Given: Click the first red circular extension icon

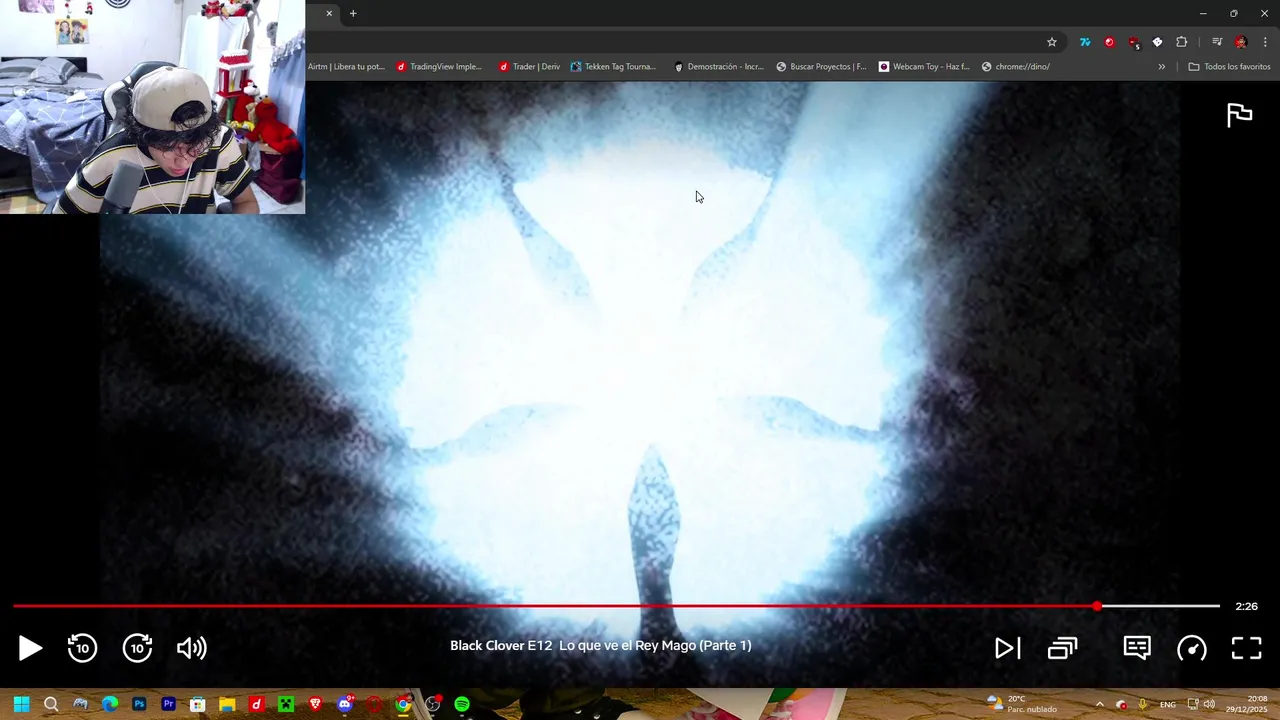Looking at the screenshot, I should [1109, 42].
